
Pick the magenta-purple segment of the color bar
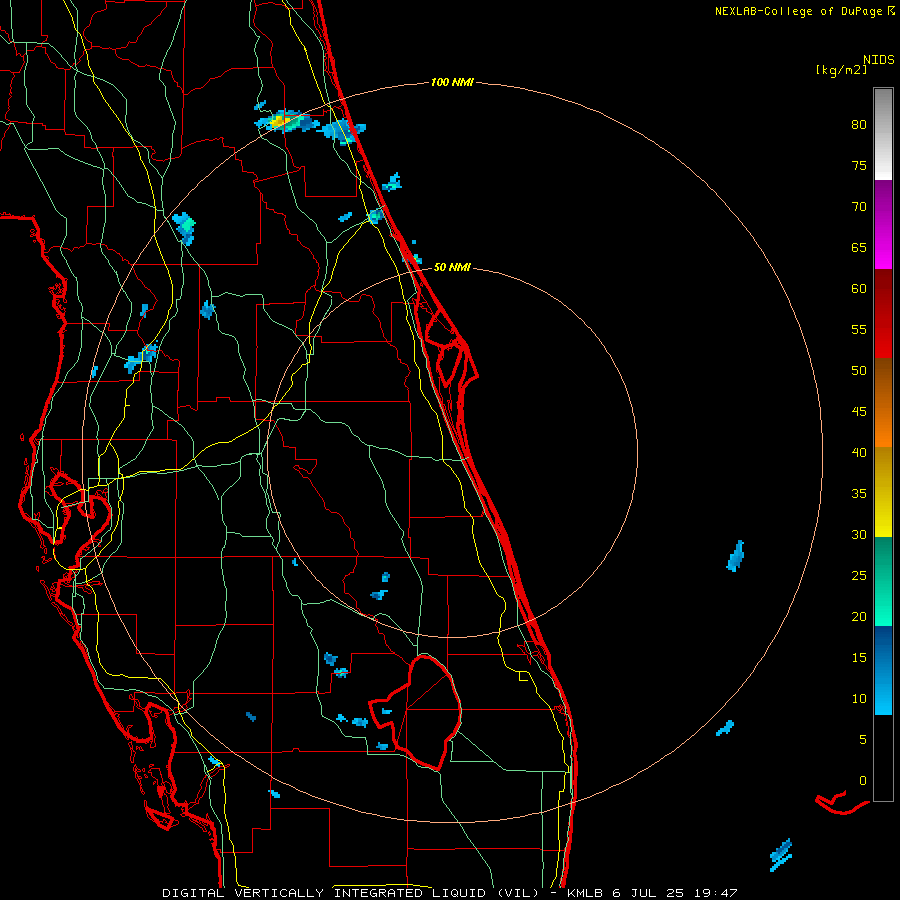[x=883, y=224]
